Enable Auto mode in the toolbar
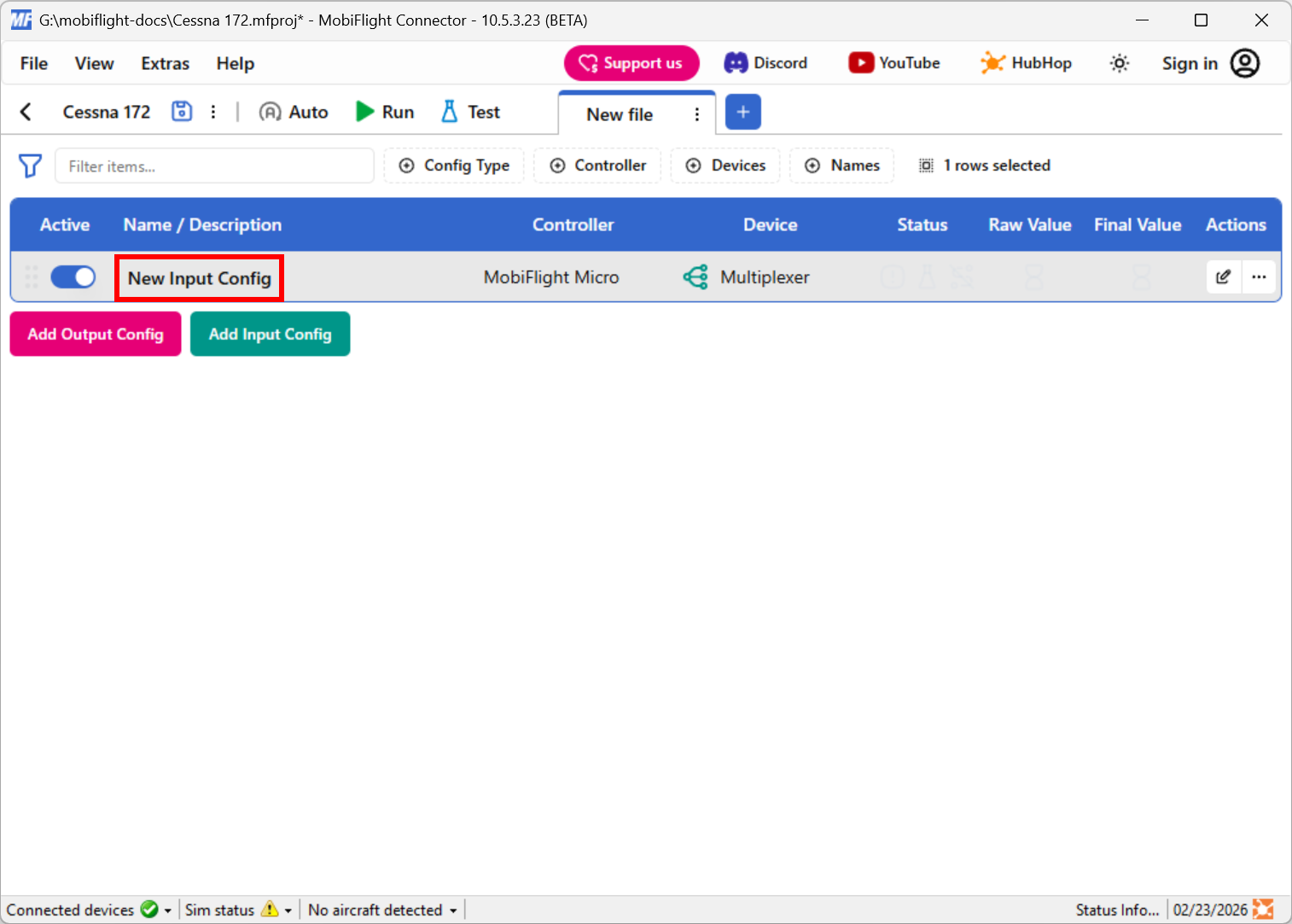This screenshot has height=924, width=1292. point(293,111)
